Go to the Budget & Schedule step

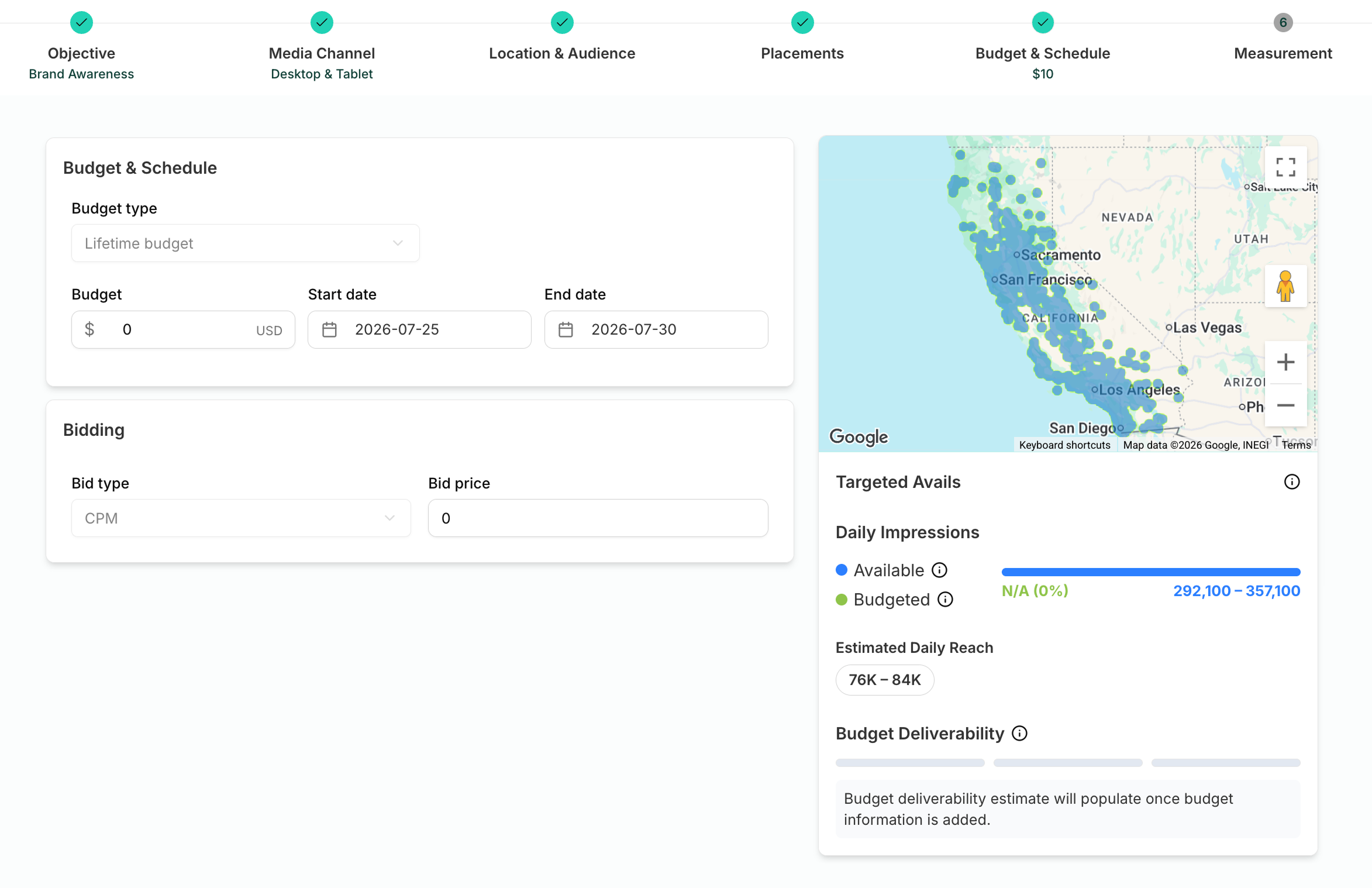(1043, 53)
